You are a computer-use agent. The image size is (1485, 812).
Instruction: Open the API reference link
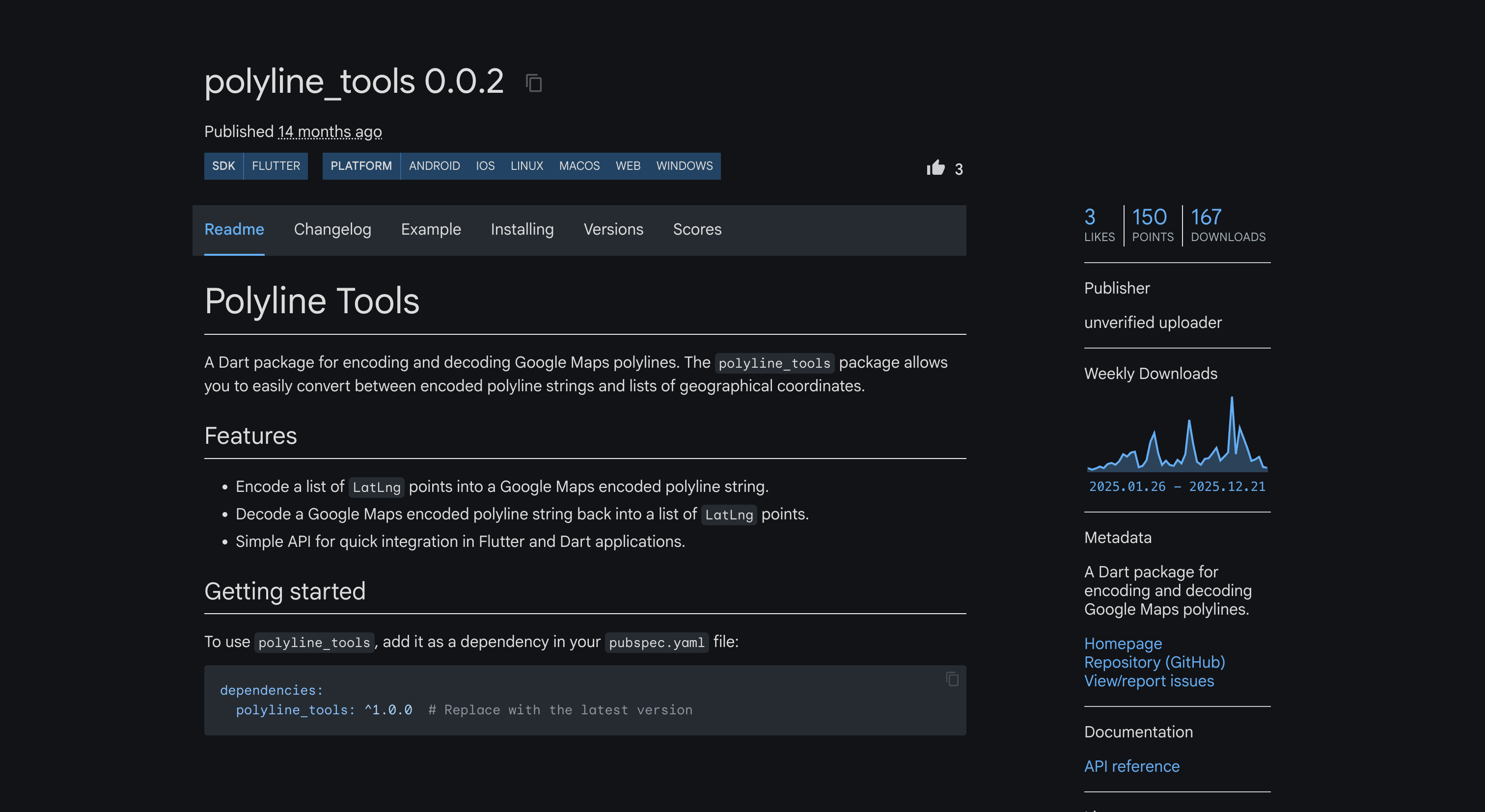(1131, 766)
